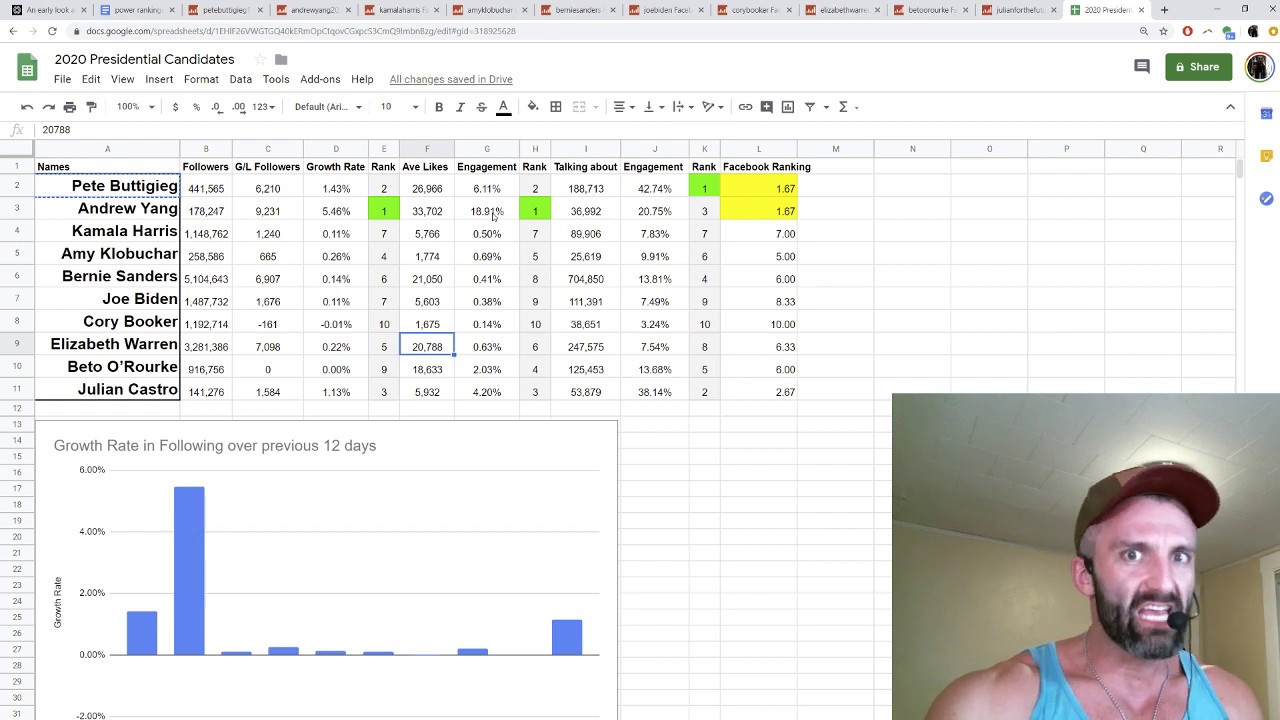The height and width of the screenshot is (720, 1280).
Task: Open the Add-ons menu
Action: click(320, 79)
